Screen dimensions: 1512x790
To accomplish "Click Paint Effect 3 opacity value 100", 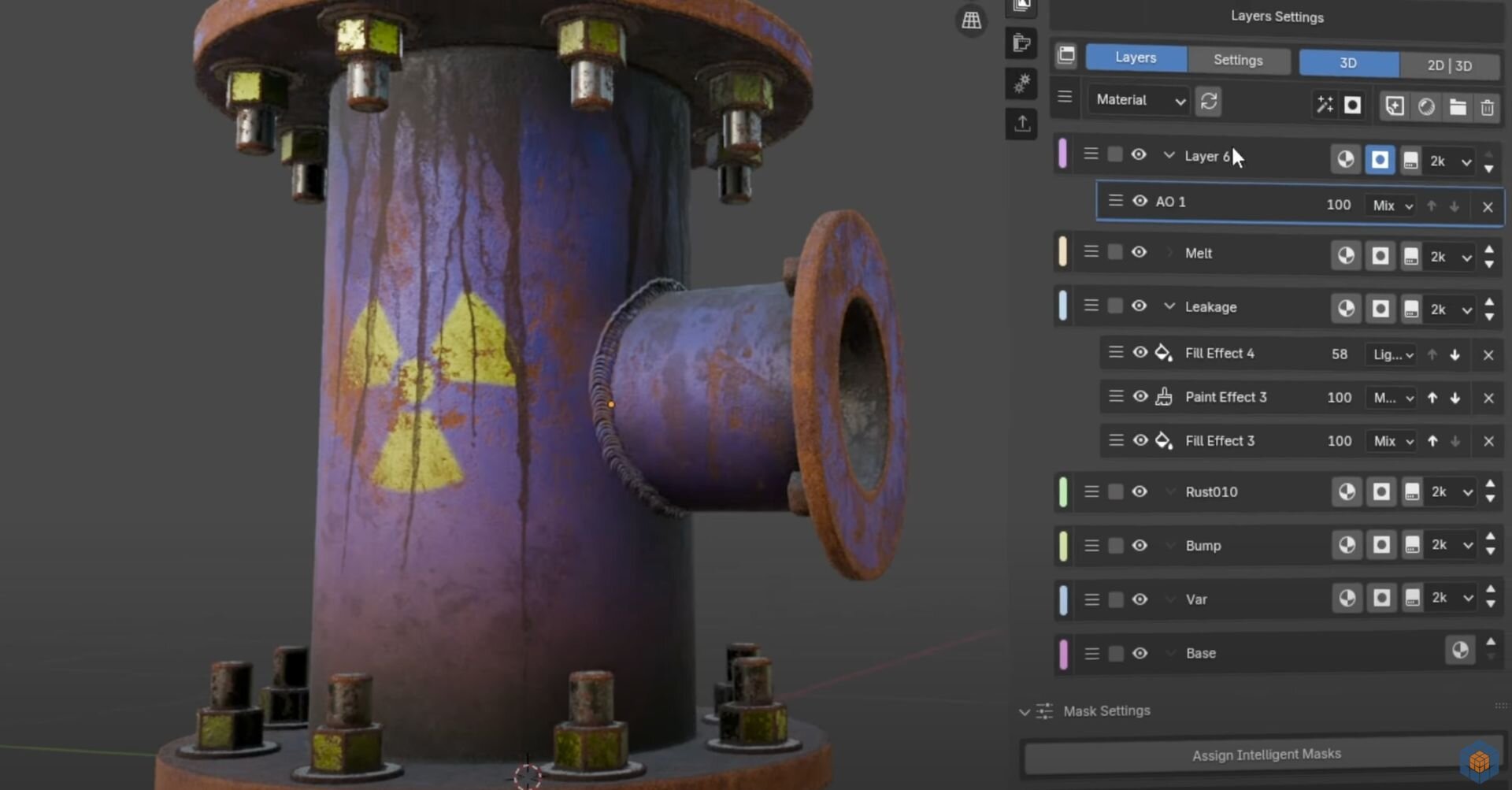I will pos(1339,398).
